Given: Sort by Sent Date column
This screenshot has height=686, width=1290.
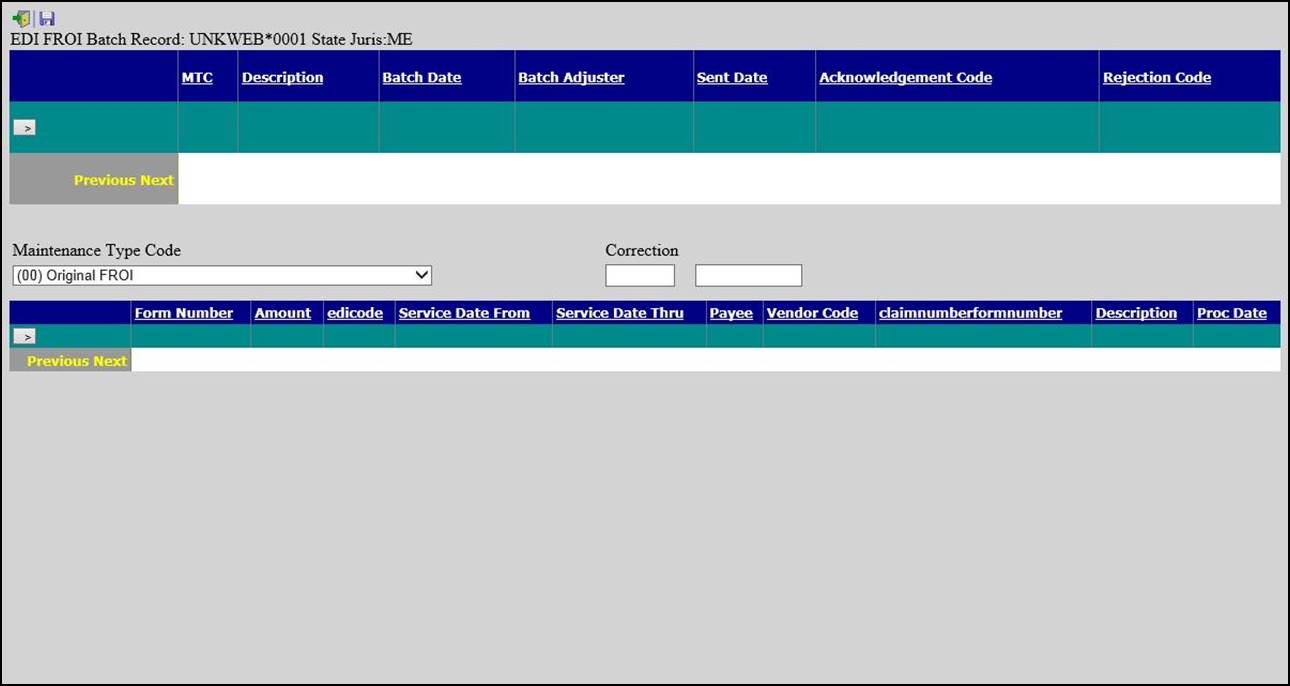Looking at the screenshot, I should 732,77.
